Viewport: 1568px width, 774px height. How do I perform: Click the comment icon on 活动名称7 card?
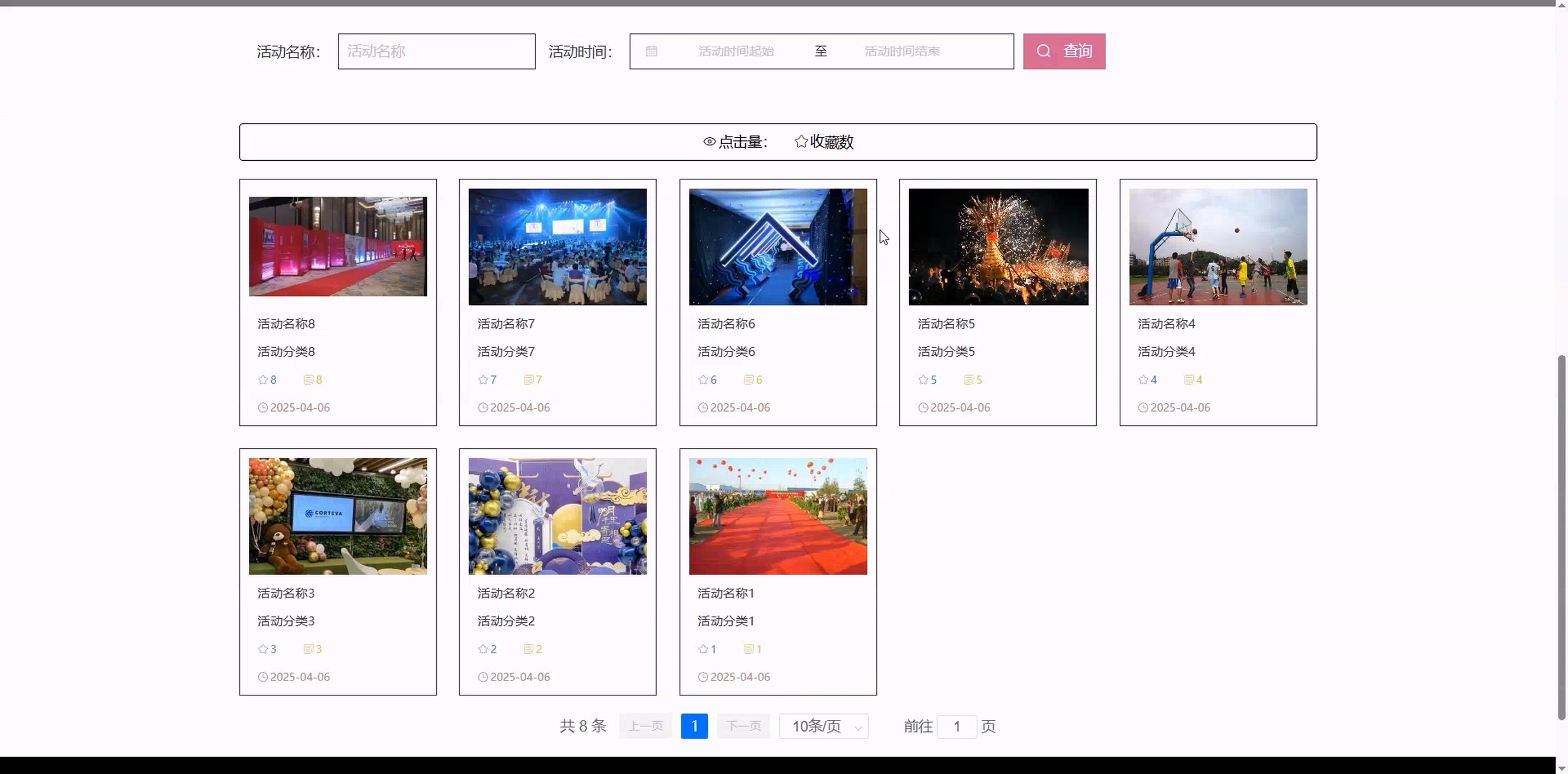(528, 380)
